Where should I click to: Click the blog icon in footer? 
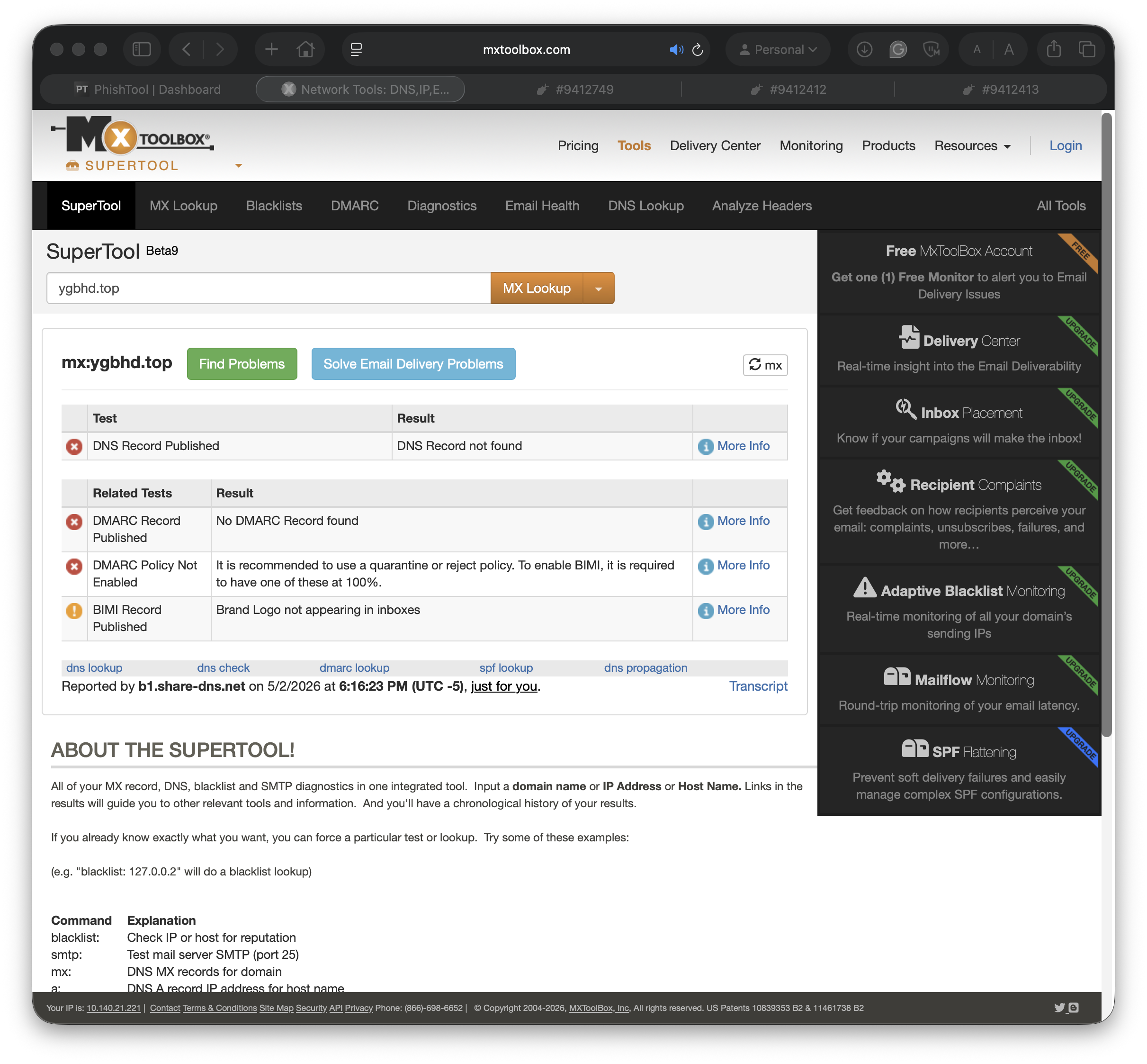pos(1073,1008)
